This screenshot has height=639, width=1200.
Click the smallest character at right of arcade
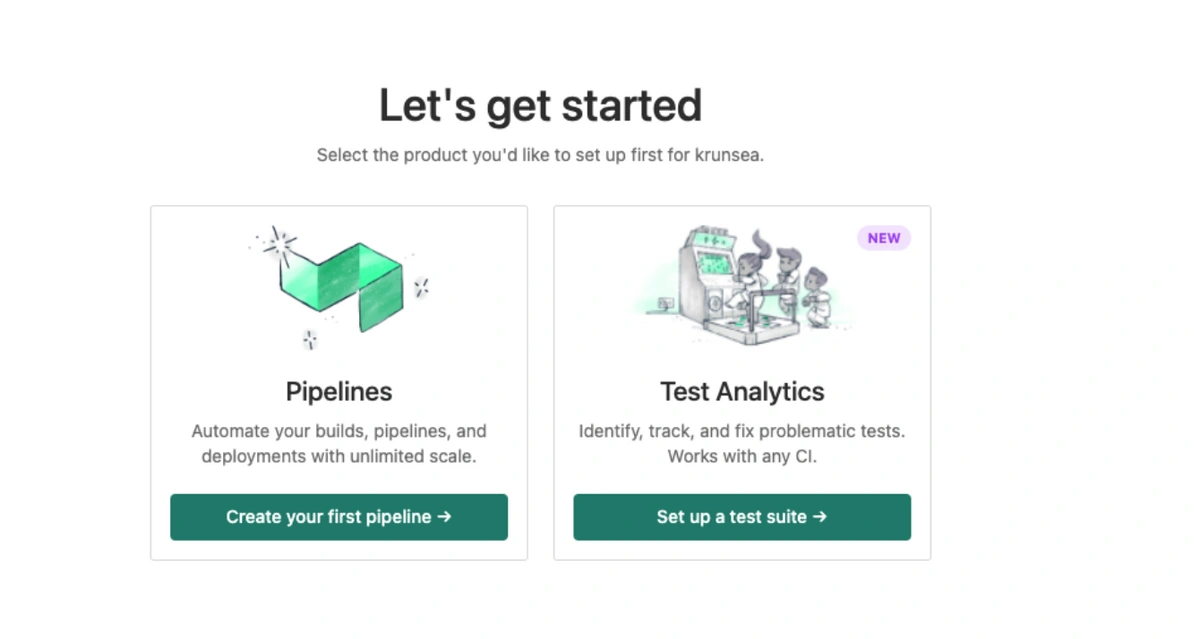coord(817,295)
